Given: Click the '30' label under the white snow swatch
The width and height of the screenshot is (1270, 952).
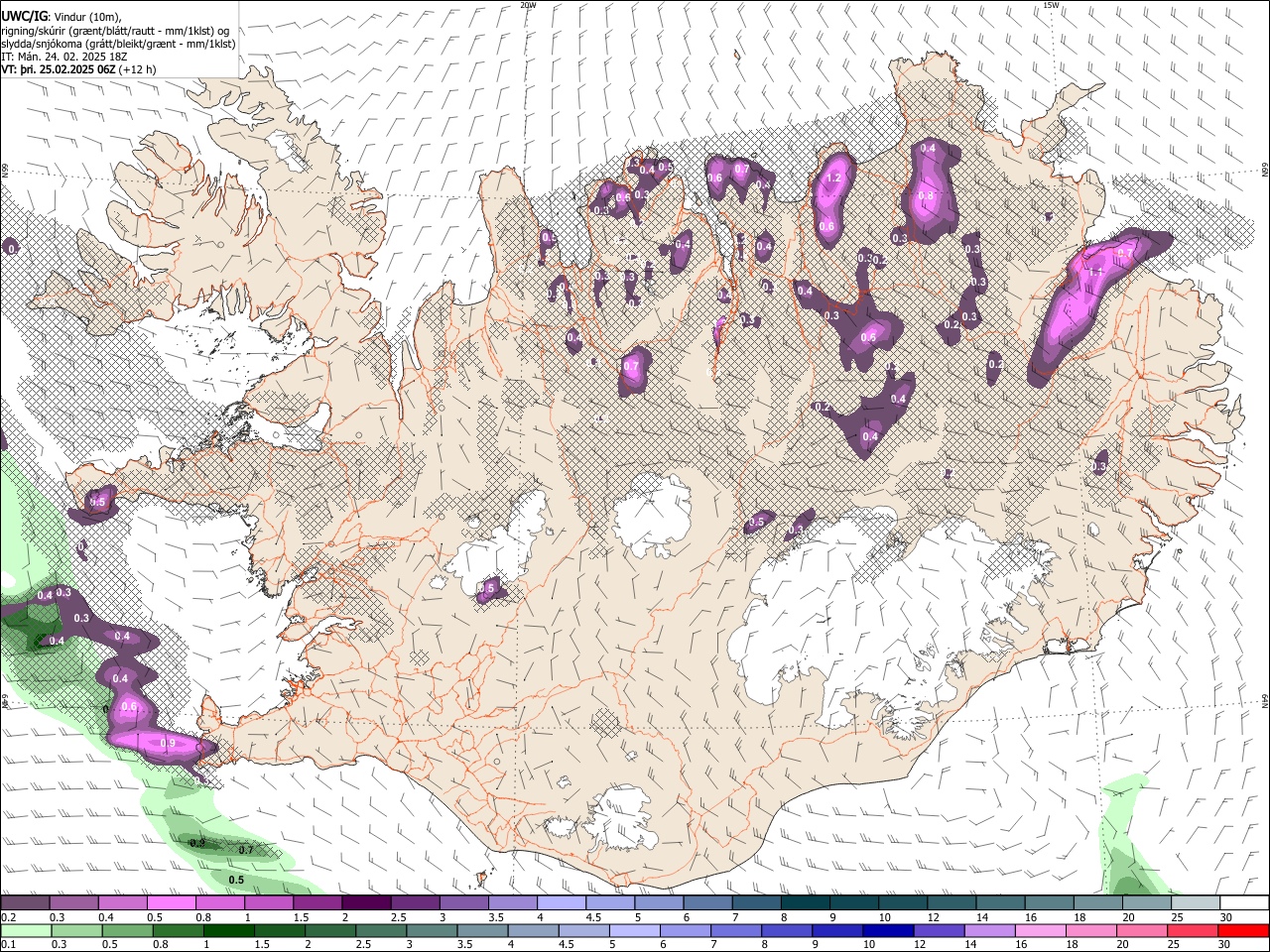Looking at the screenshot, I should 1226,917.
